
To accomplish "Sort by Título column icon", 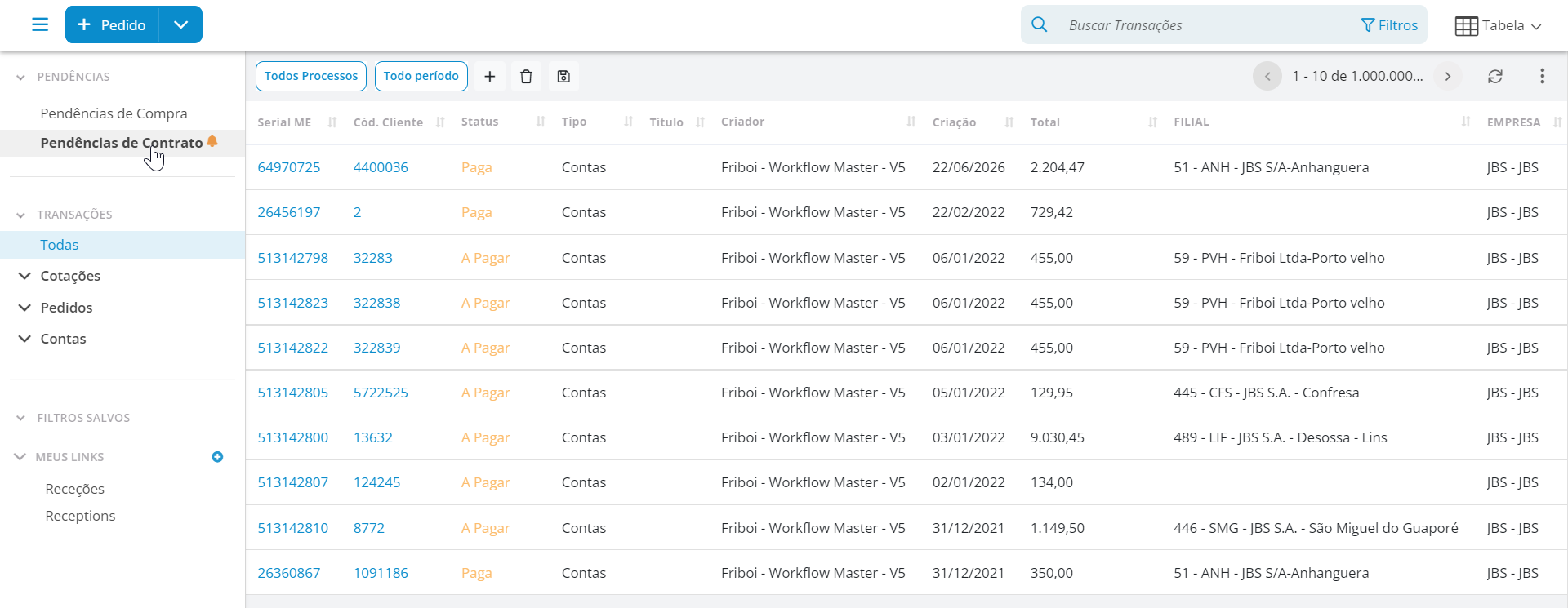I will click(700, 122).
